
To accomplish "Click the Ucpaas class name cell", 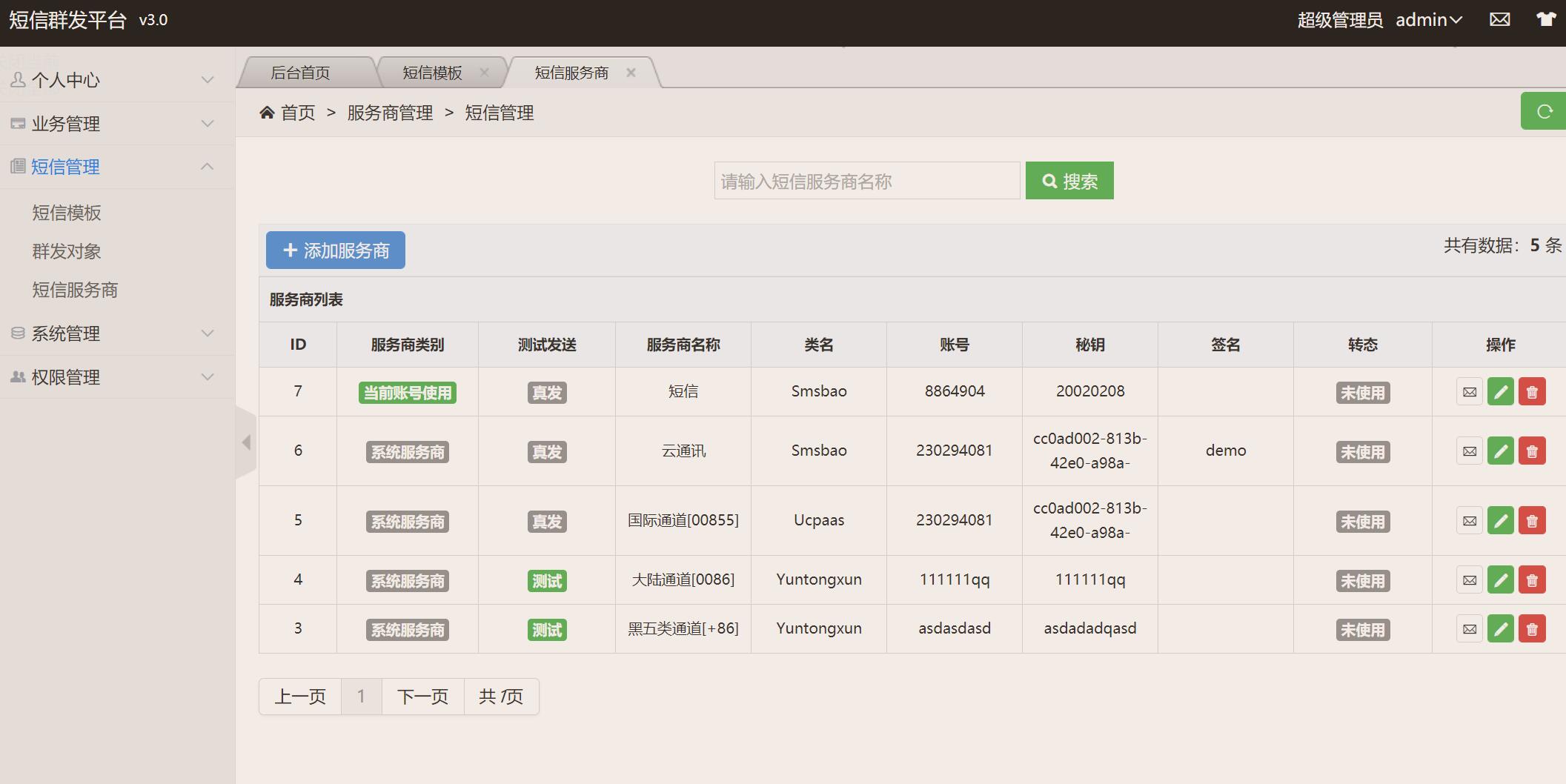I will coord(819,520).
